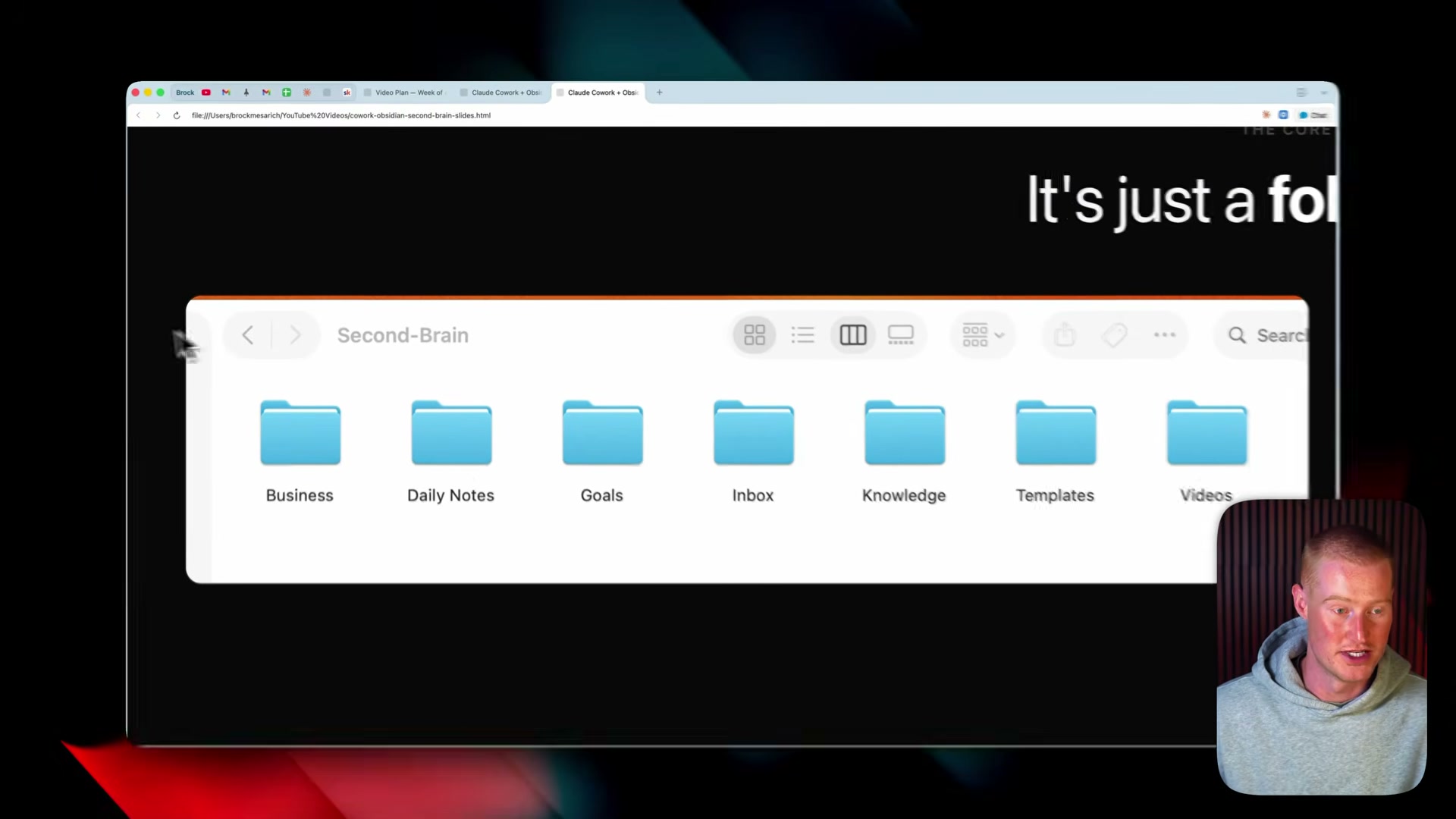Open the Templates folder
The height and width of the screenshot is (819, 1456).
coord(1056,434)
